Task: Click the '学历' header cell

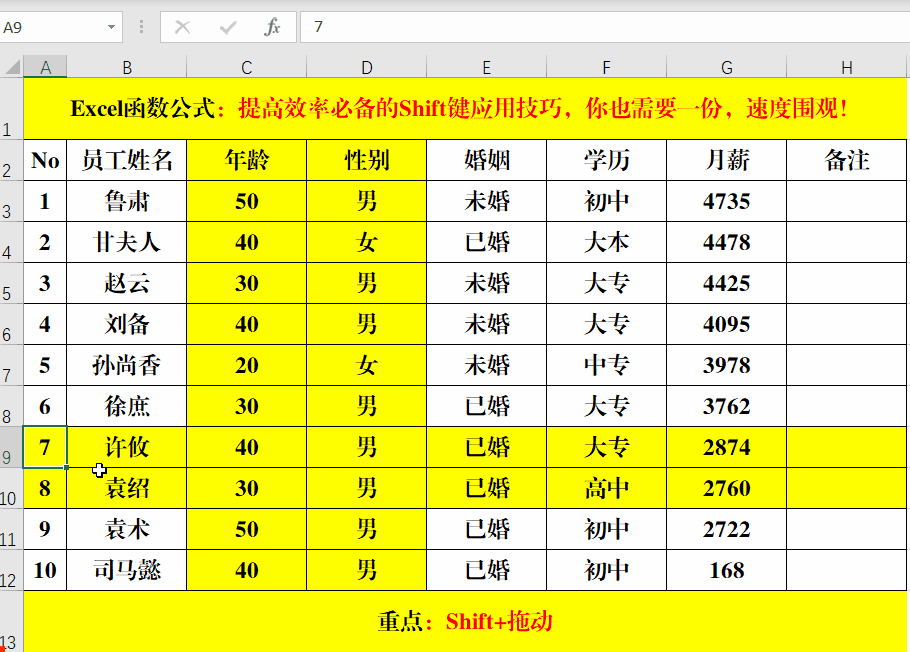Action: tap(606, 160)
